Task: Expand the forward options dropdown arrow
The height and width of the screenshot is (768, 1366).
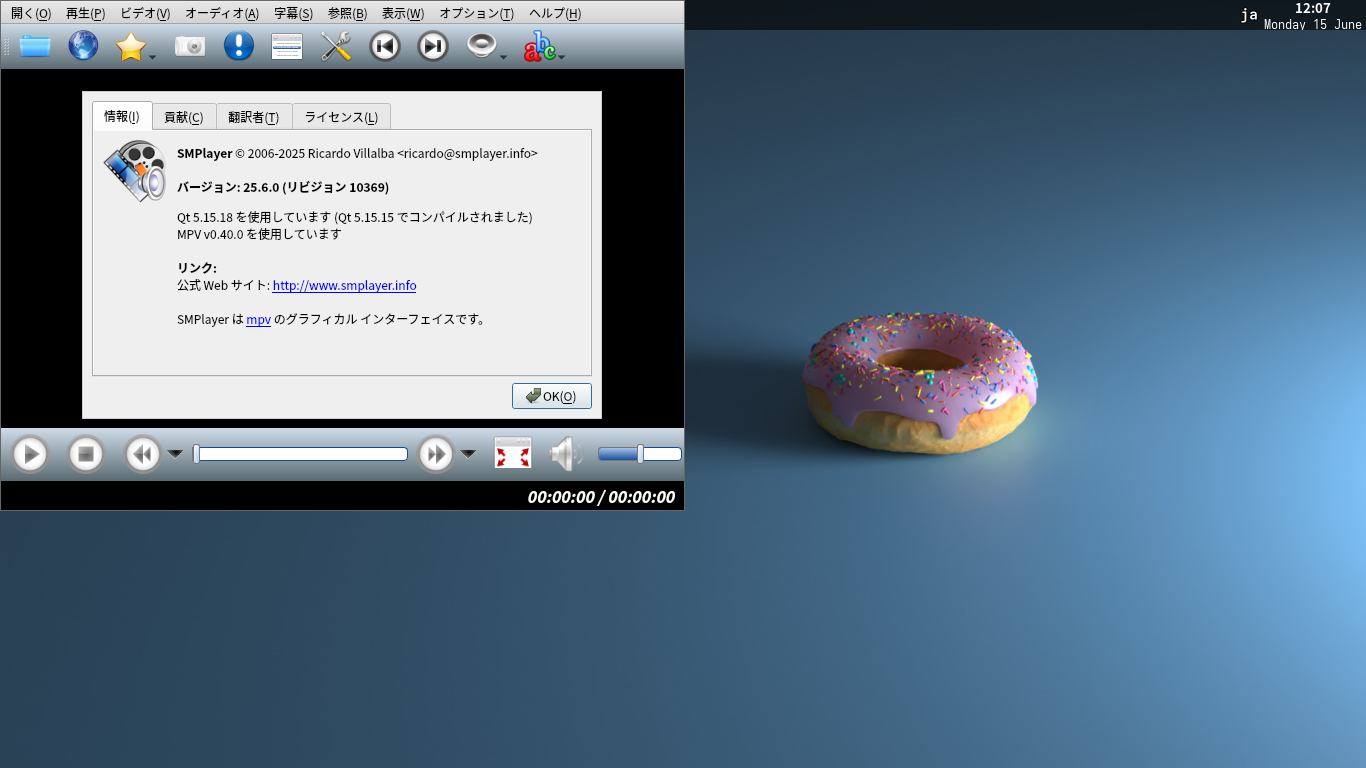Action: 468,454
